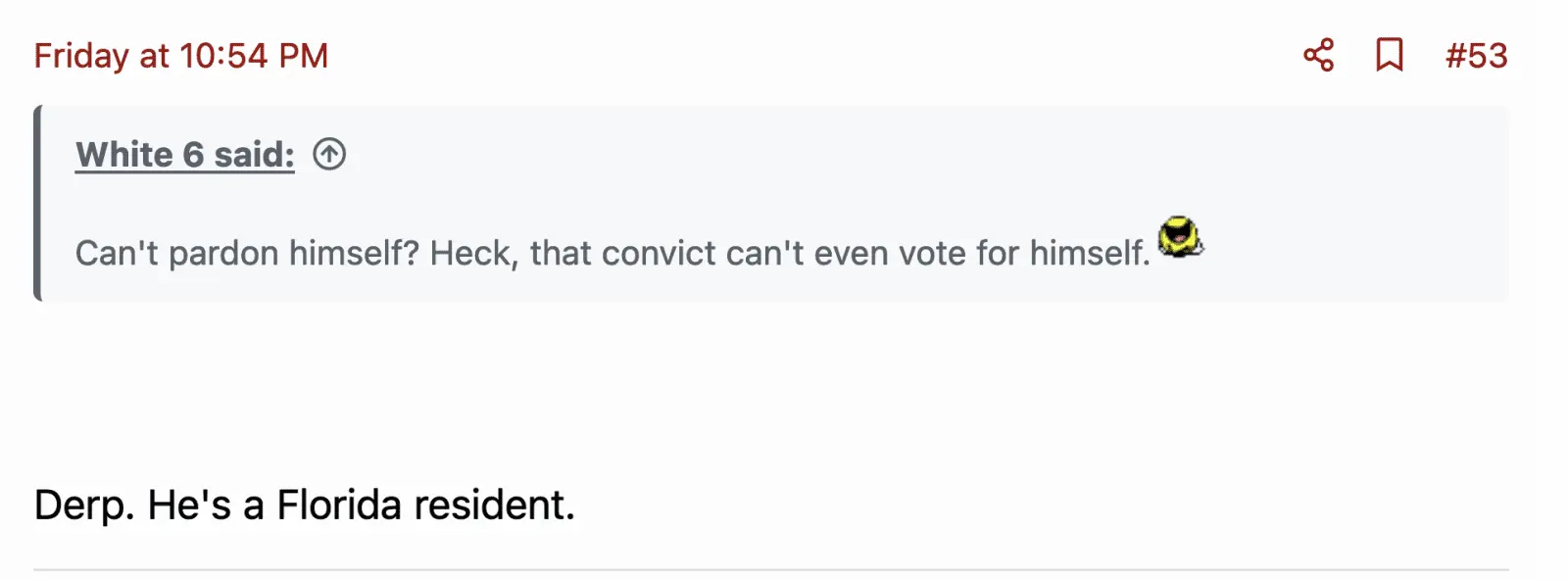The width and height of the screenshot is (1568, 580).
Task: Click the quoted text about pardon himself
Action: pos(245,254)
